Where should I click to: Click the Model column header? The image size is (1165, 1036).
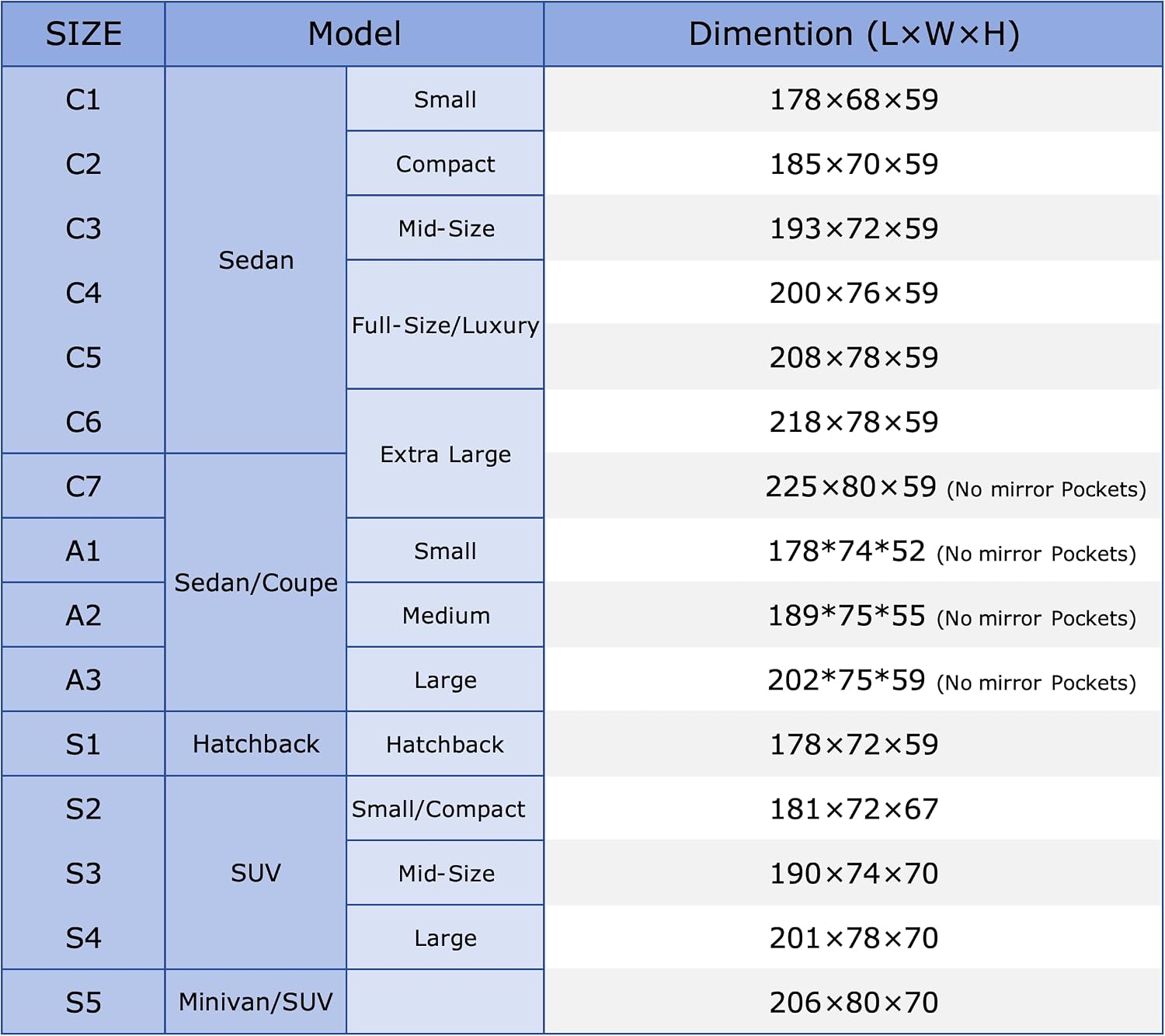[354, 34]
